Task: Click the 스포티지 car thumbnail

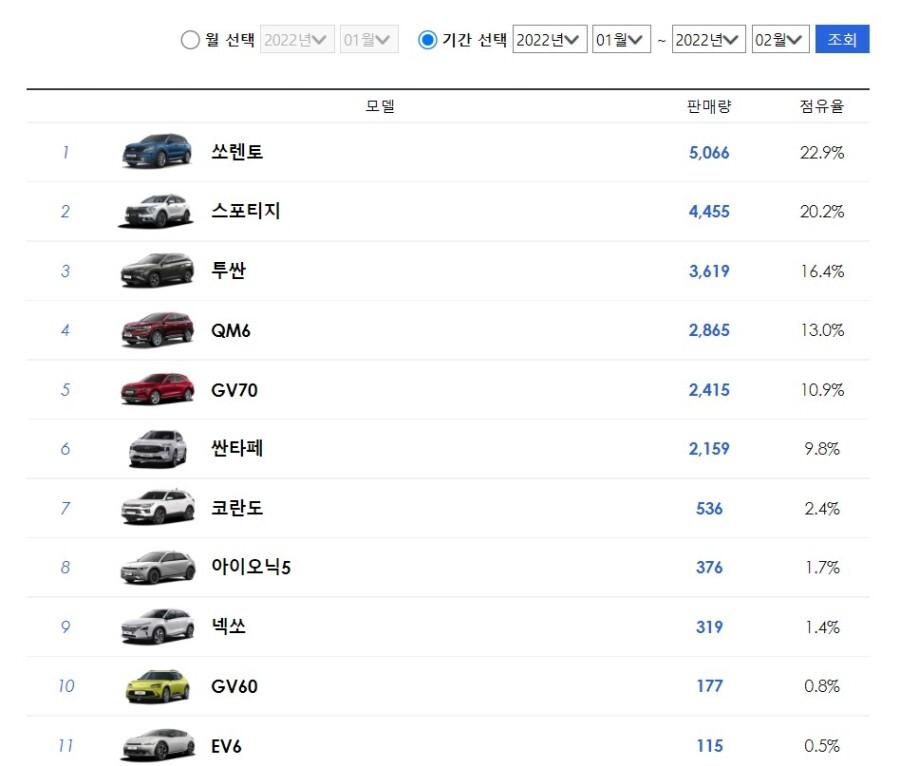Action: coord(157,211)
